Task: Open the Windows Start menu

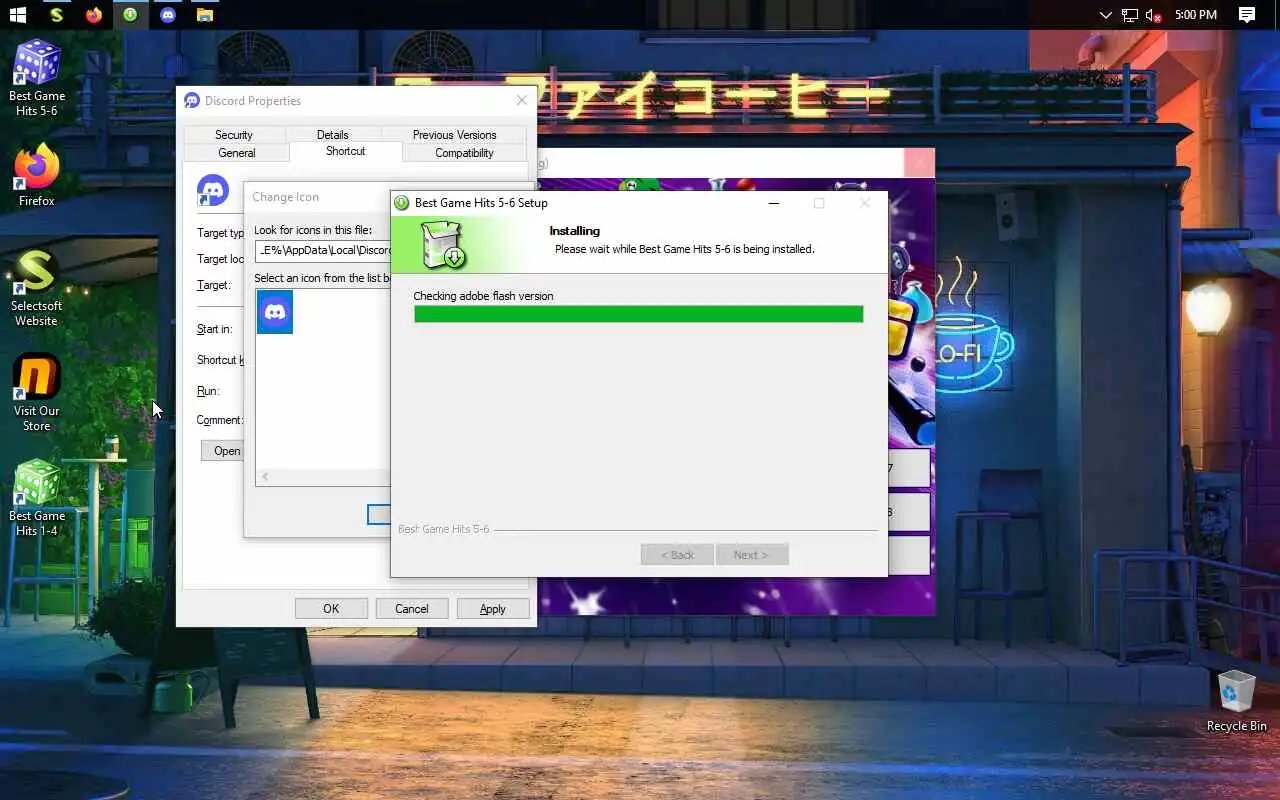Action: (x=18, y=15)
